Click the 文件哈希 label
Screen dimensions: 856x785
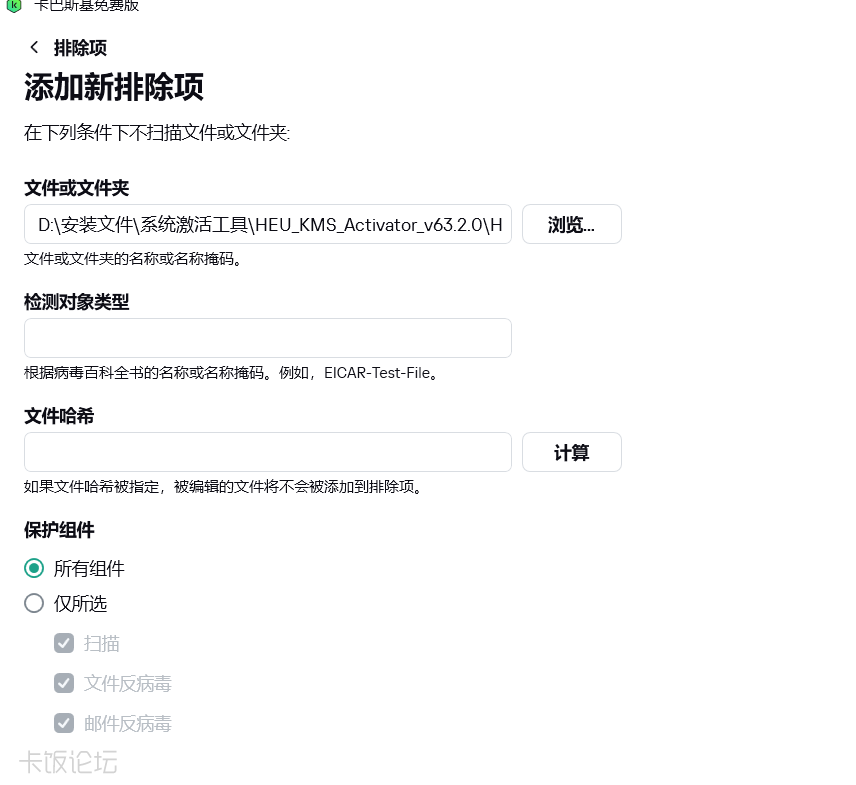pos(59,416)
